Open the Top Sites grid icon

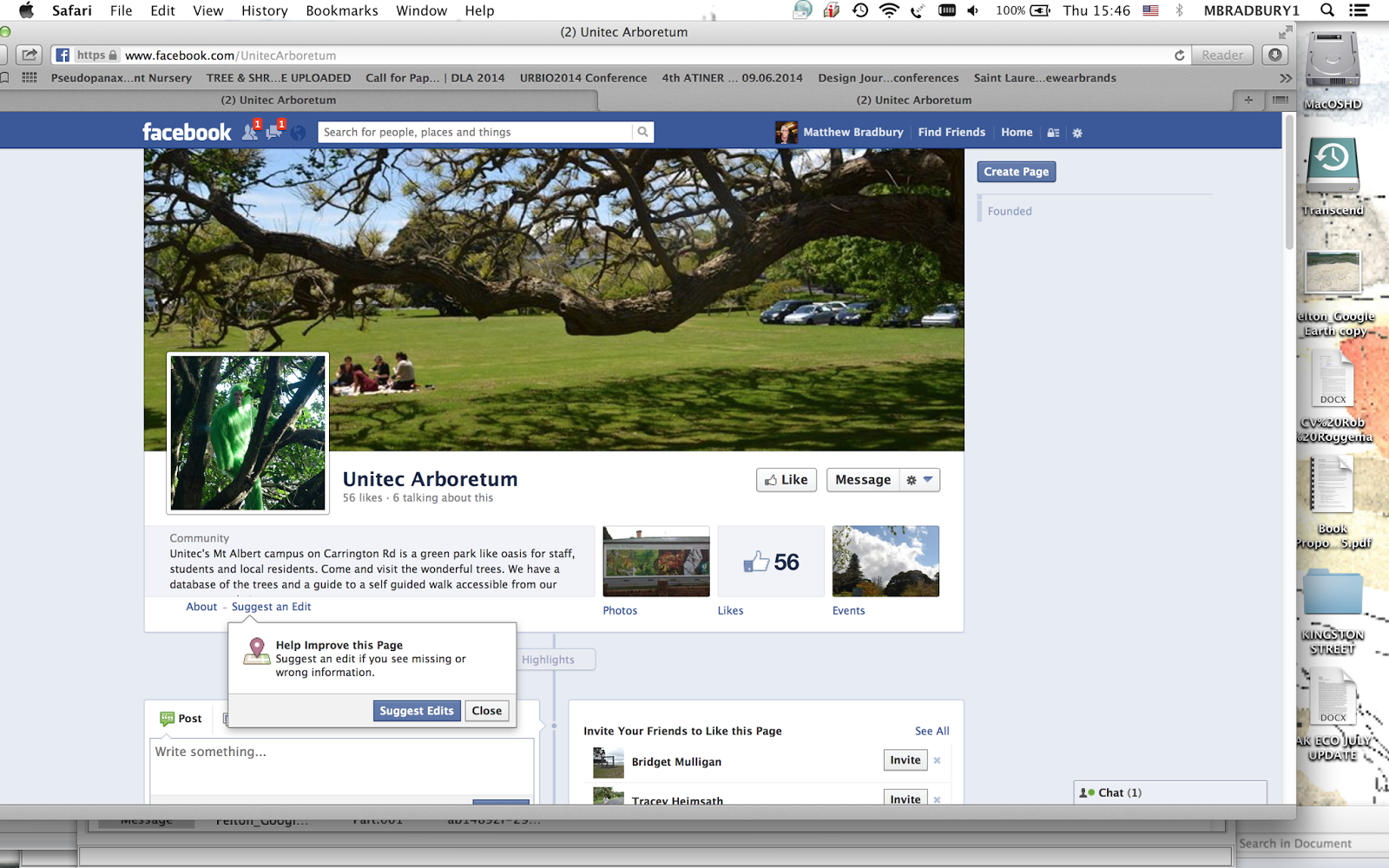(x=30, y=77)
